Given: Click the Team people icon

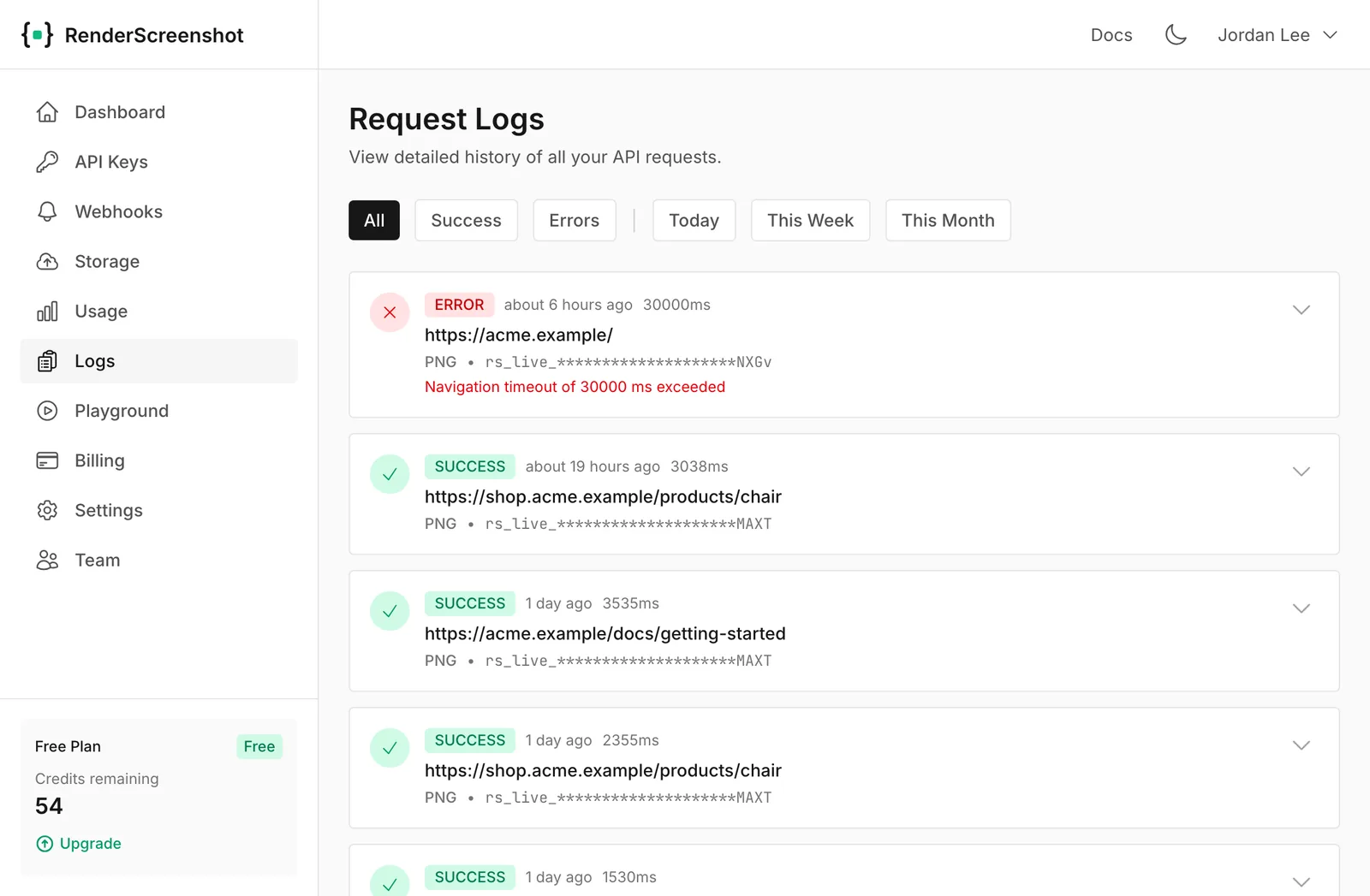Looking at the screenshot, I should [47, 560].
